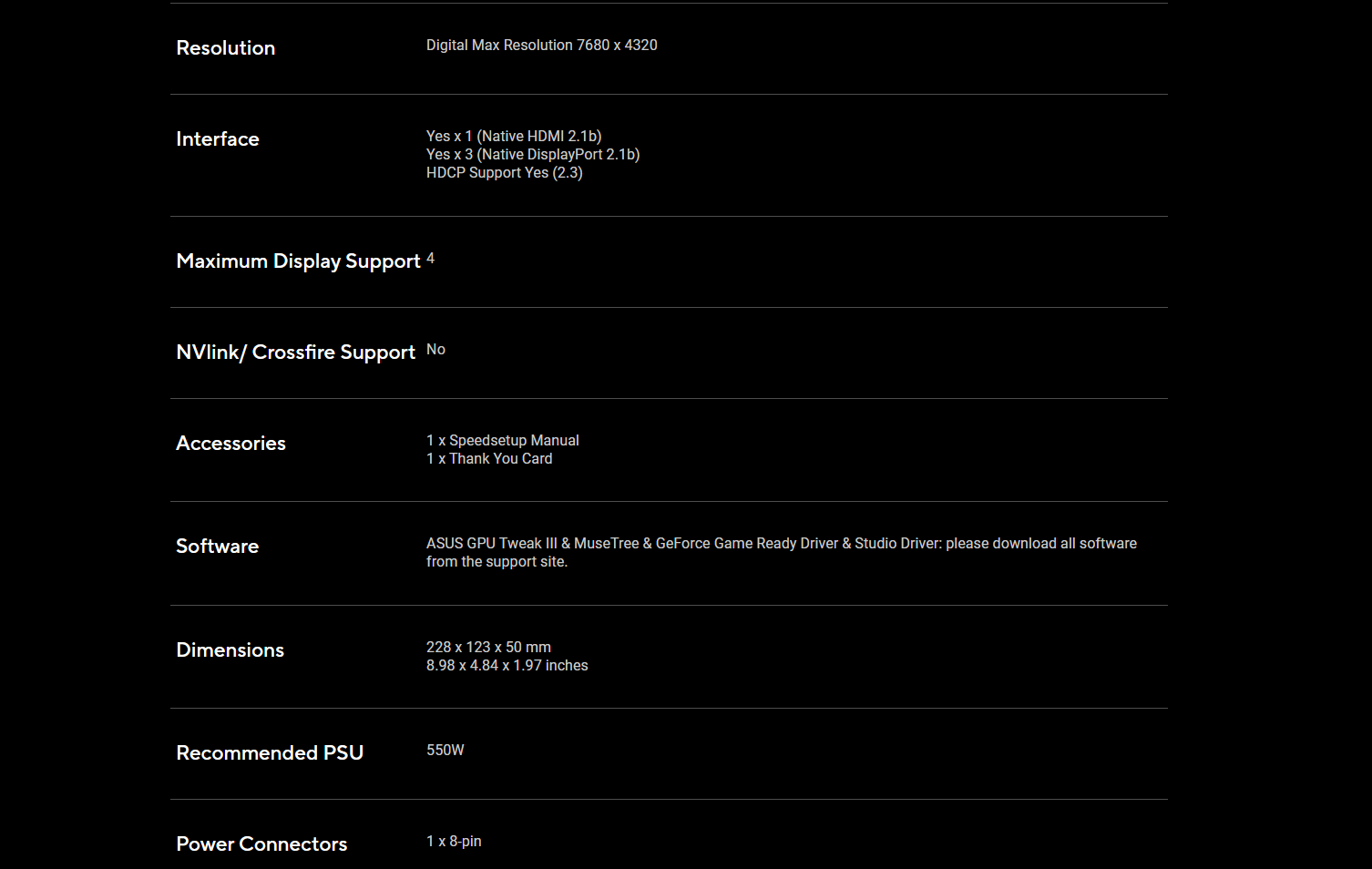Click the Maximum Display Support heading
The image size is (1372, 869).
(x=298, y=261)
